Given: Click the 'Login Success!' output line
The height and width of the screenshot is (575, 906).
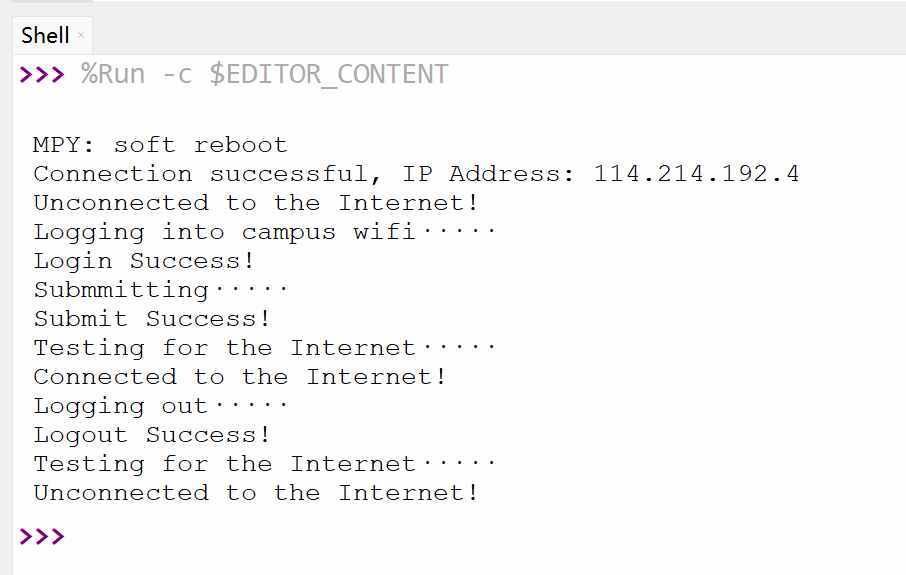Looking at the screenshot, I should pyautogui.click(x=143, y=261).
